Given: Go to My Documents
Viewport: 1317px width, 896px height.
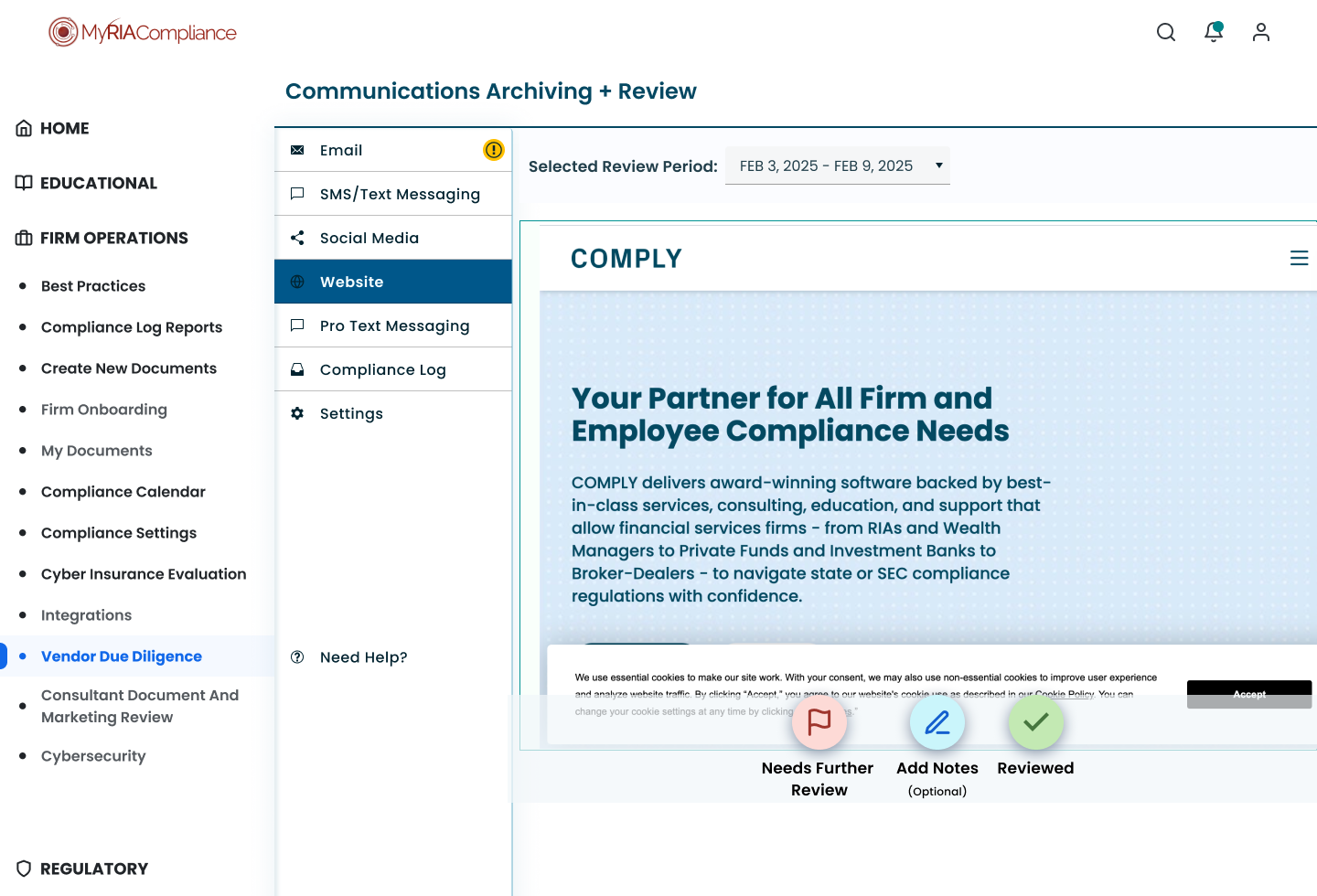Looking at the screenshot, I should (97, 451).
